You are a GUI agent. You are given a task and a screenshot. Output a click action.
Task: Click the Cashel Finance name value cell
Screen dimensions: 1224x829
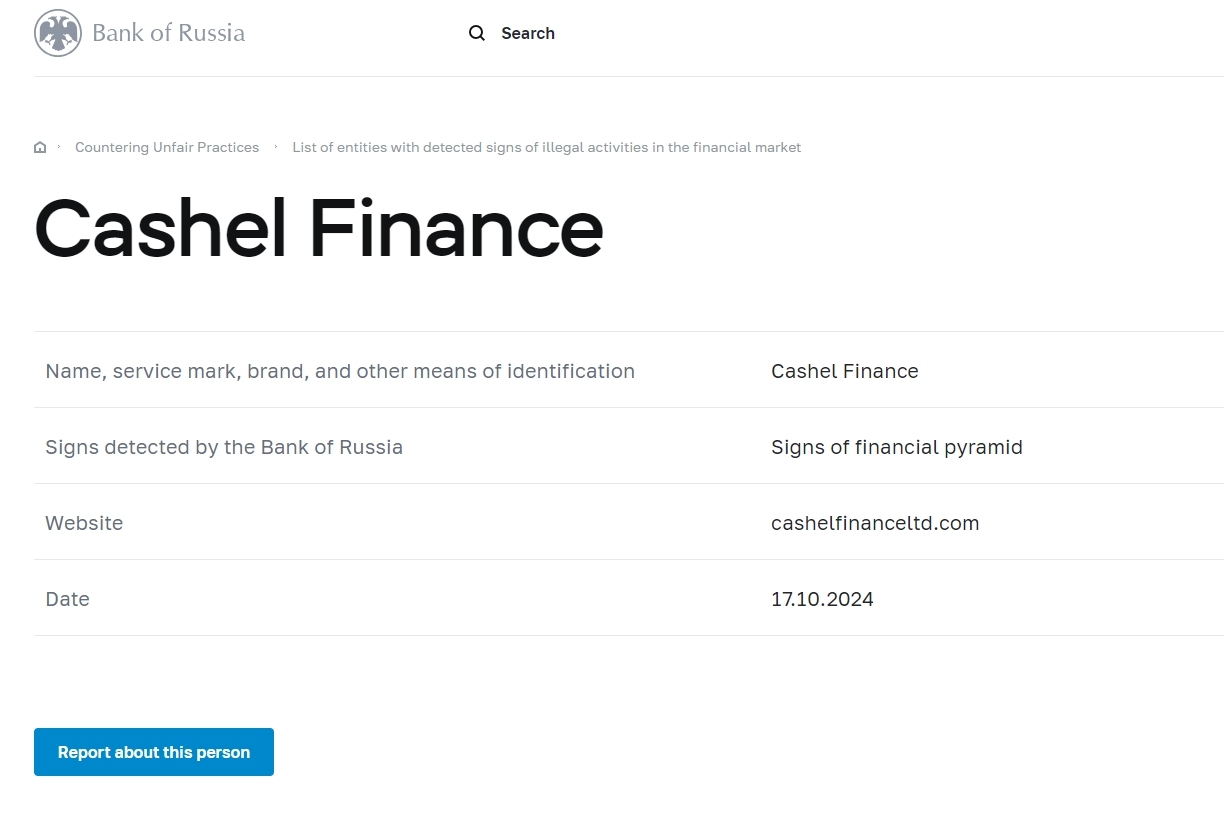(x=844, y=371)
